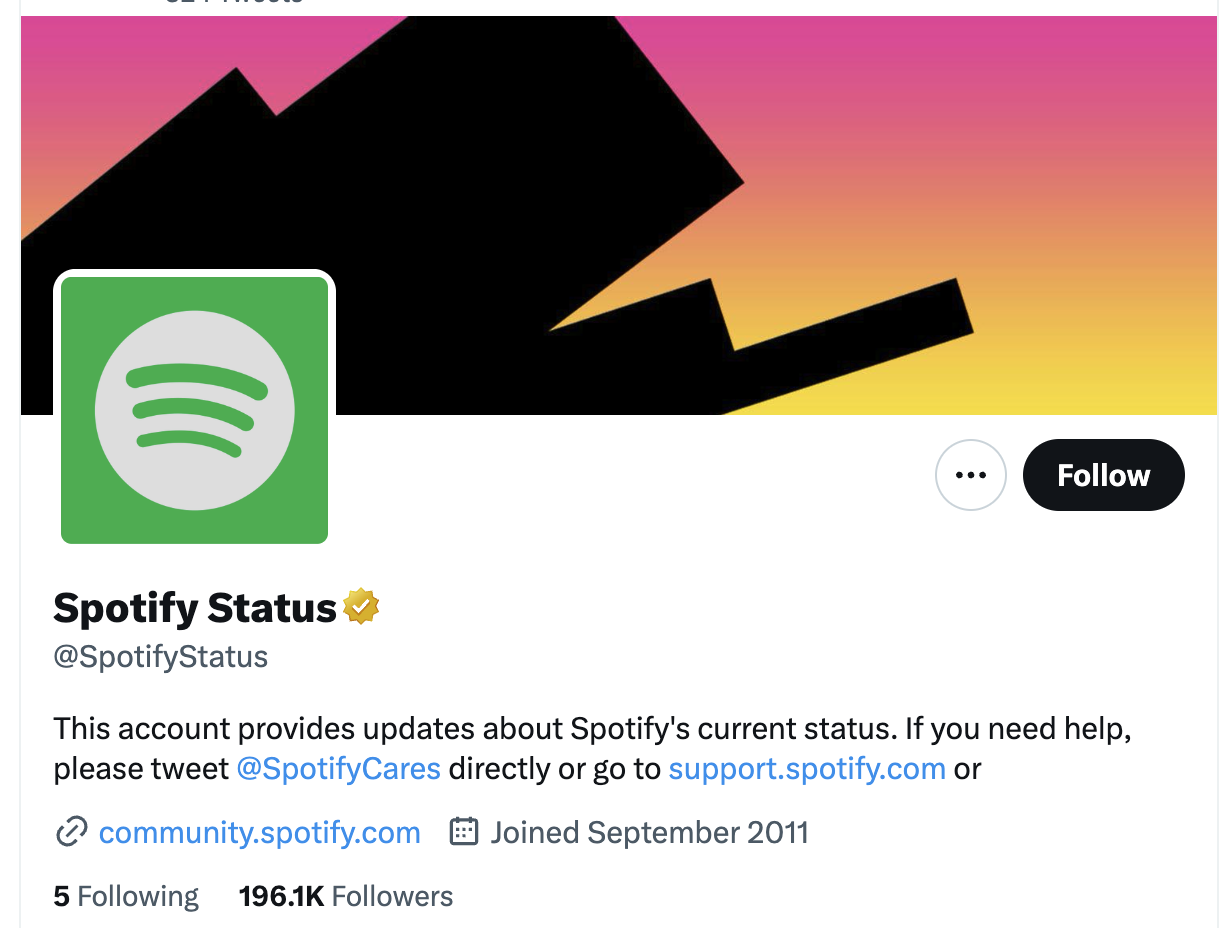The image size is (1232, 928).
Task: Click the calendar icon beside join date
Action: (464, 832)
